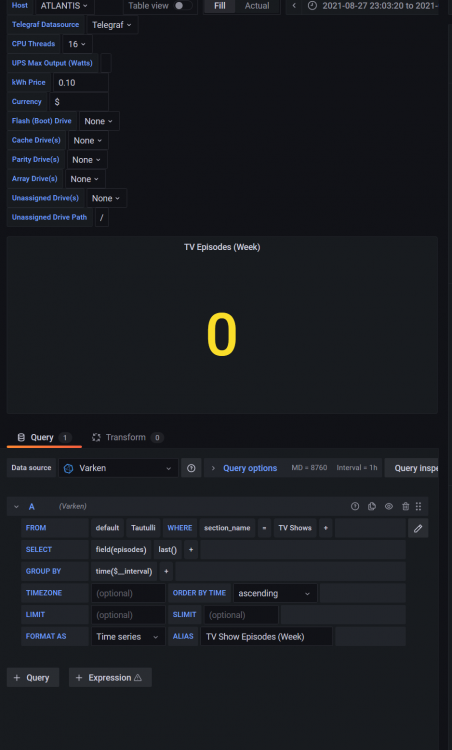Toggle raw query edit mode pencil
This screenshot has width=452, height=750.
pyautogui.click(x=418, y=528)
